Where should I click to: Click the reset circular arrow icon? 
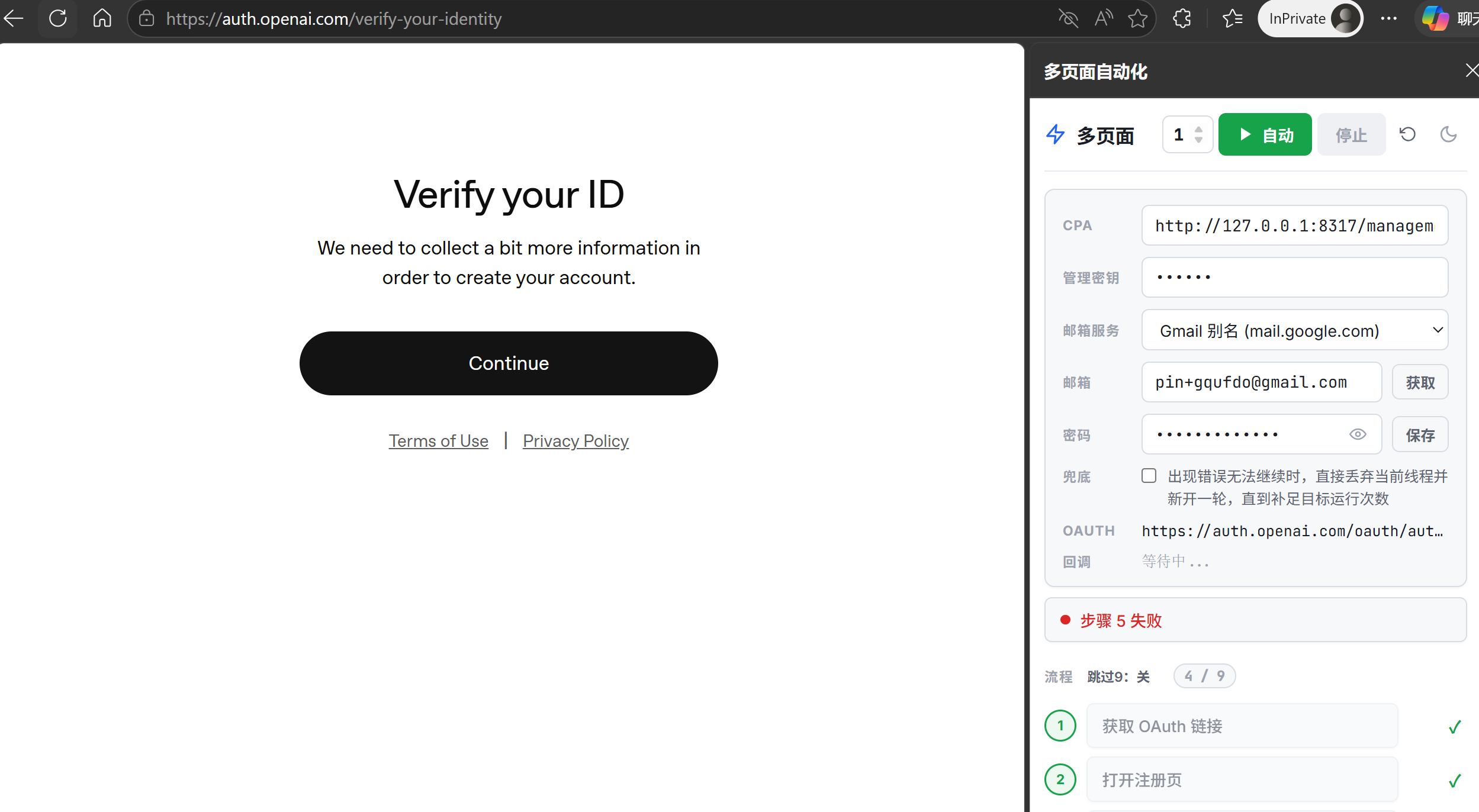(1407, 134)
